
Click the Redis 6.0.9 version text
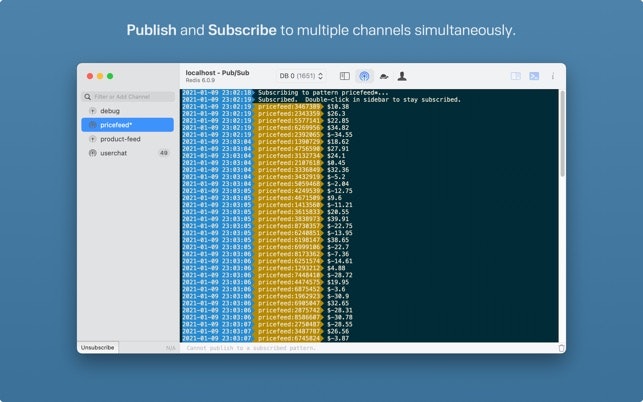coord(200,80)
